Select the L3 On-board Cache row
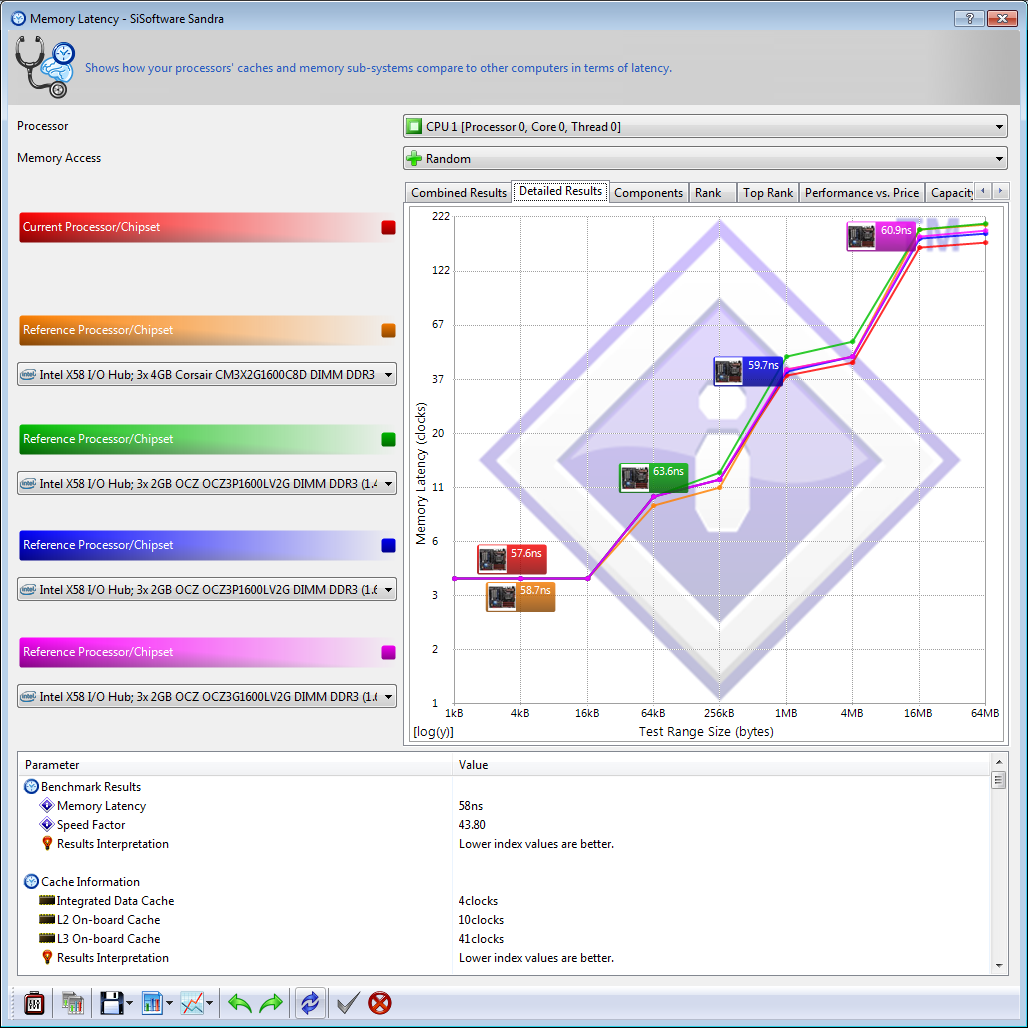1028x1028 pixels. [x=108, y=939]
